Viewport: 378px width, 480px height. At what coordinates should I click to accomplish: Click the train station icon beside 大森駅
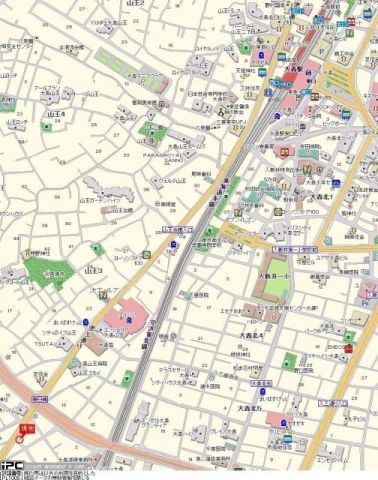(x=308, y=73)
